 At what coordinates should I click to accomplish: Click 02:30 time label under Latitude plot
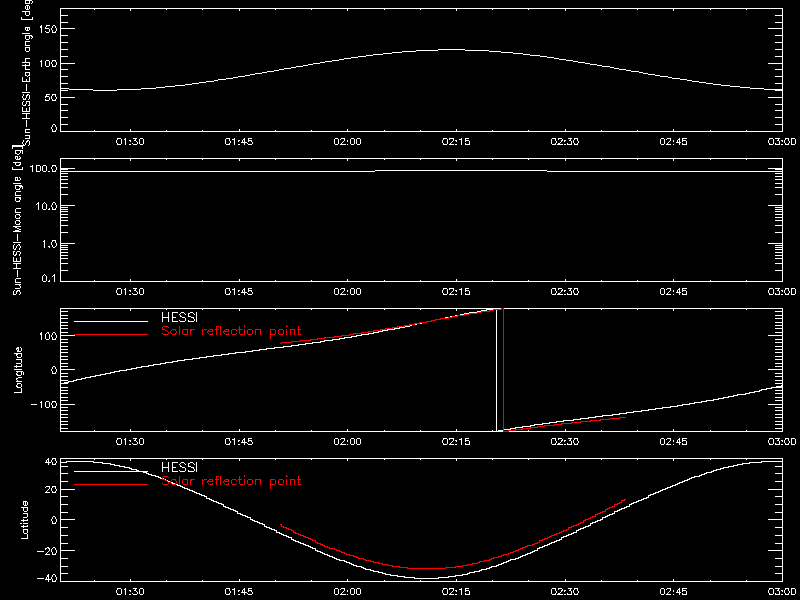coord(565,592)
